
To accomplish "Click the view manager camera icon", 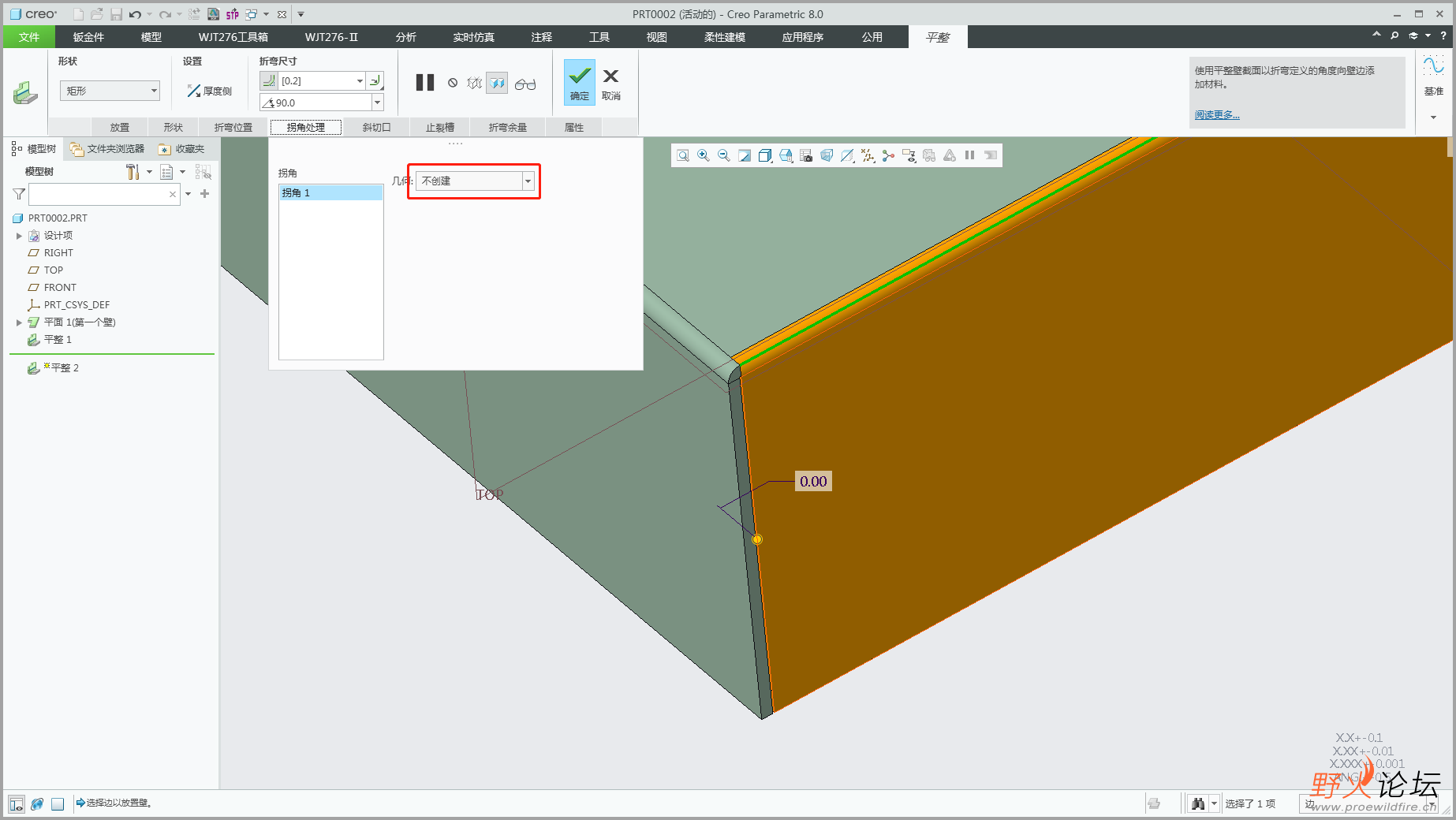I will [806, 155].
